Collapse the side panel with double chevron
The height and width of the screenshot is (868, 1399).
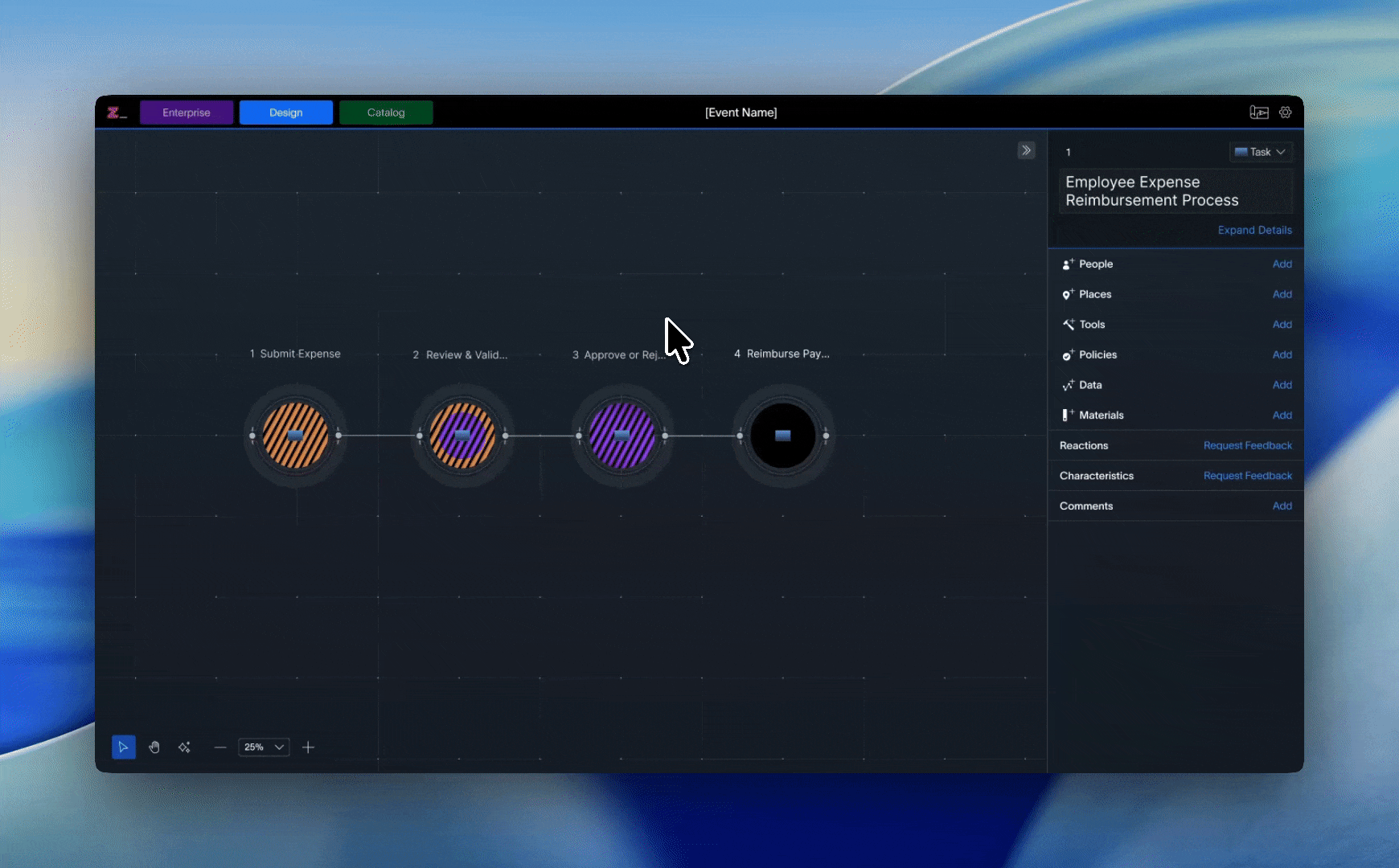tap(1027, 150)
